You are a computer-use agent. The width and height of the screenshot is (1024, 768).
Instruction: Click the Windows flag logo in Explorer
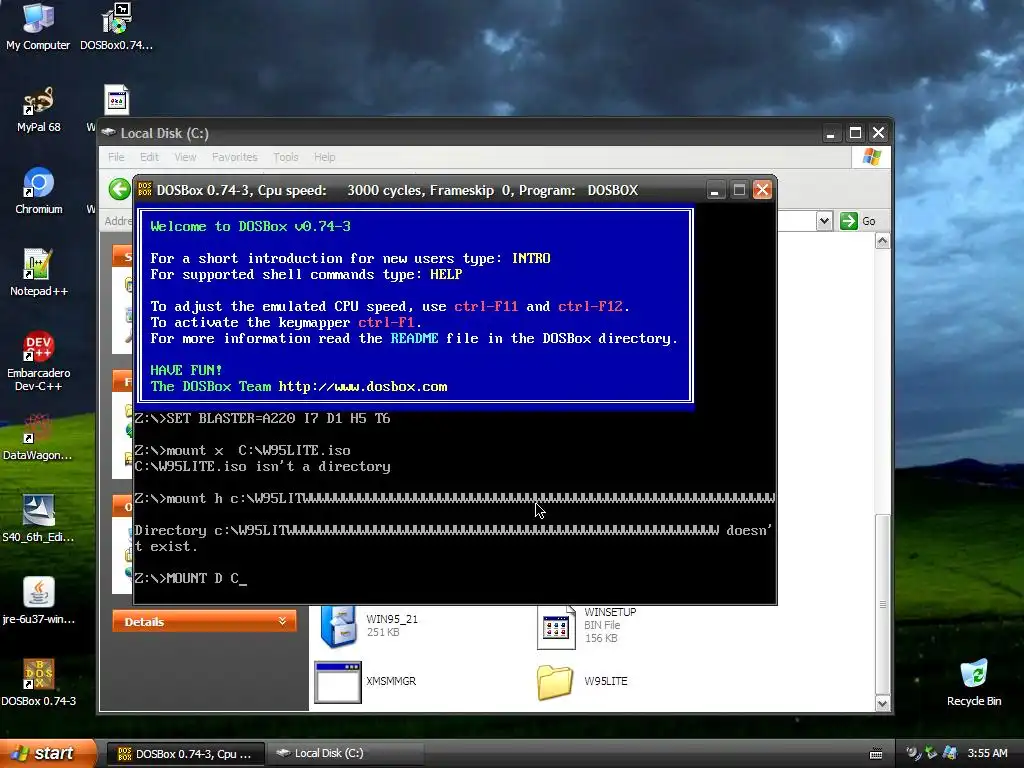pyautogui.click(x=871, y=157)
